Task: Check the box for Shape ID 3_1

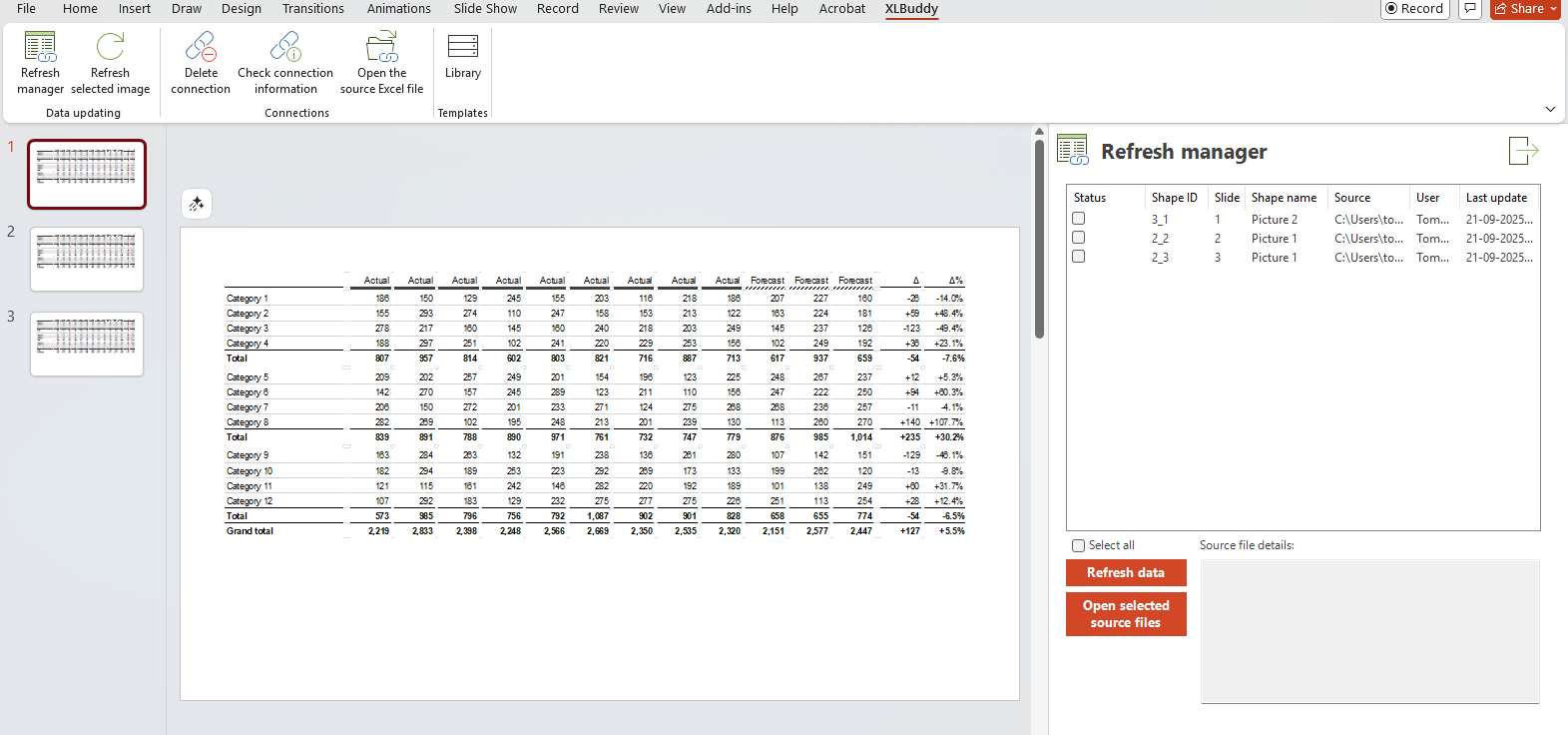Action: 1078,219
